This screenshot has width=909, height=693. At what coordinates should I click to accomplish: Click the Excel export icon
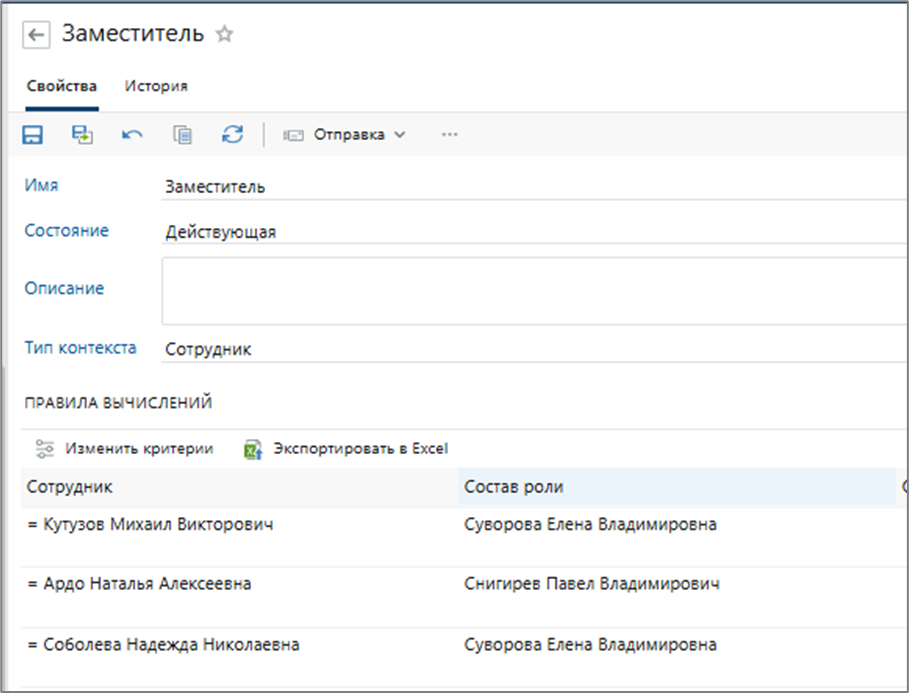(x=253, y=449)
